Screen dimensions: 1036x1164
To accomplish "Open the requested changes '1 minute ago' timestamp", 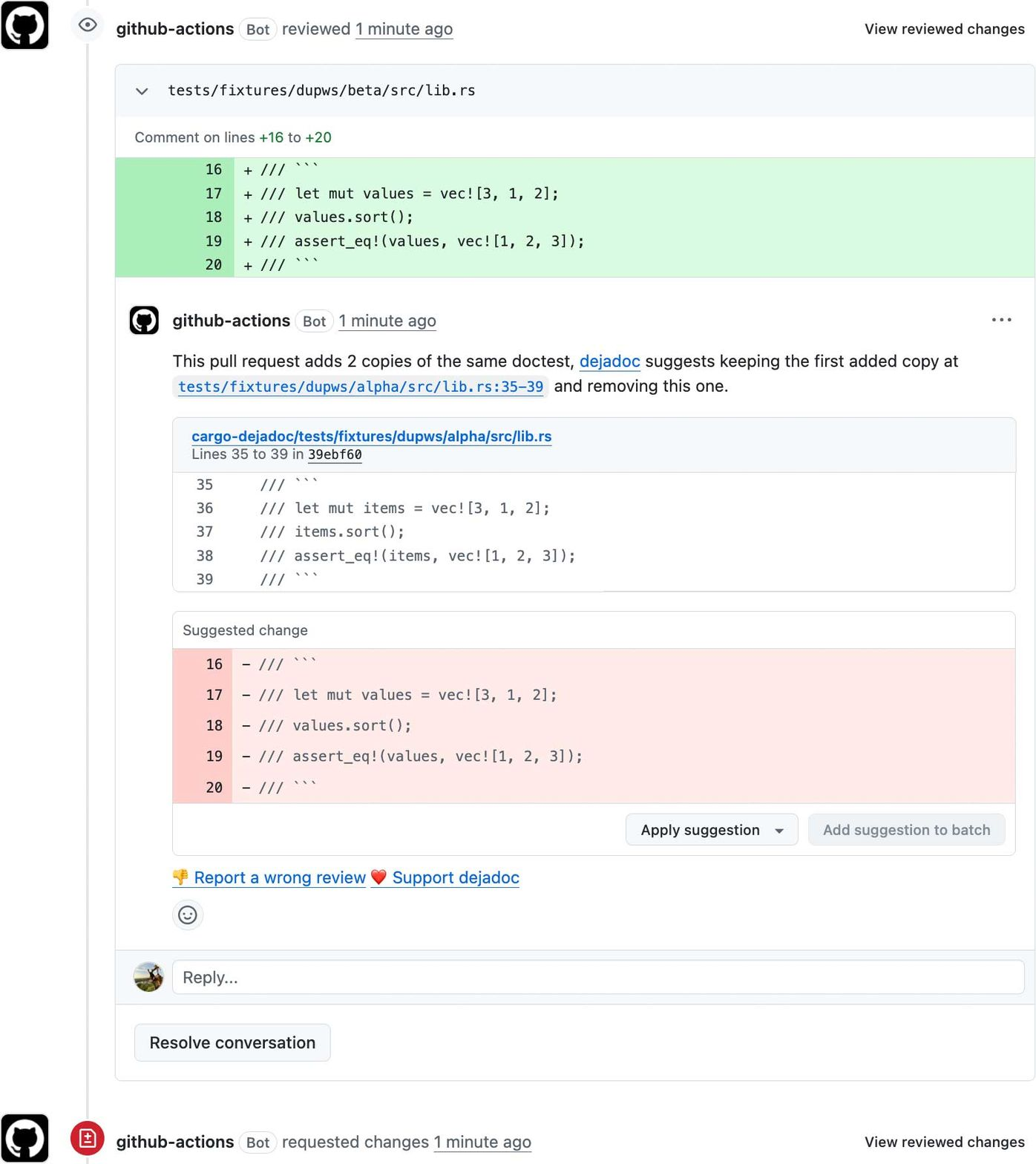I will [x=482, y=1142].
